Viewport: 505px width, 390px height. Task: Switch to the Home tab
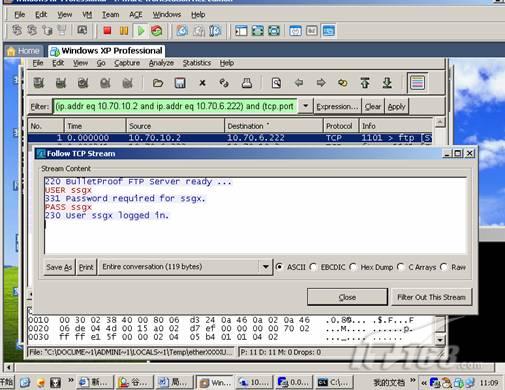point(24,51)
